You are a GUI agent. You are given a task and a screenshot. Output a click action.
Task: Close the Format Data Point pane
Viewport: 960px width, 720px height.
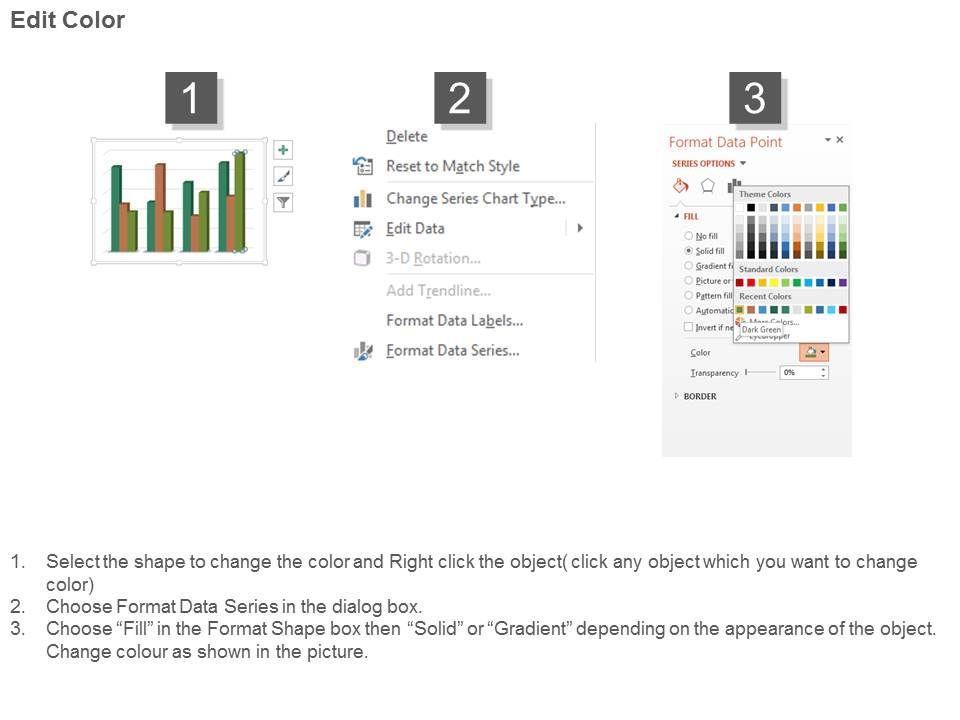click(x=840, y=141)
